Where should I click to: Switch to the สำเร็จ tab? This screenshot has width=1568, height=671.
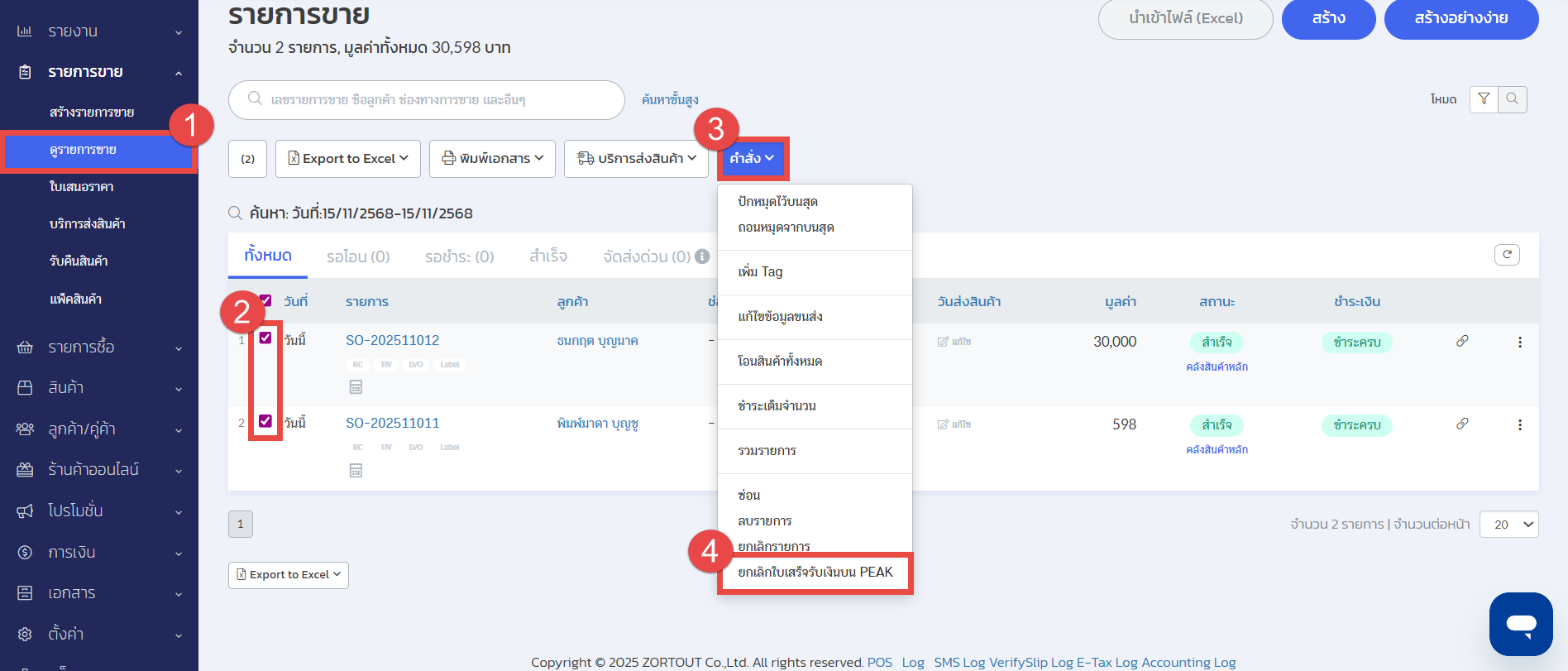point(548,256)
